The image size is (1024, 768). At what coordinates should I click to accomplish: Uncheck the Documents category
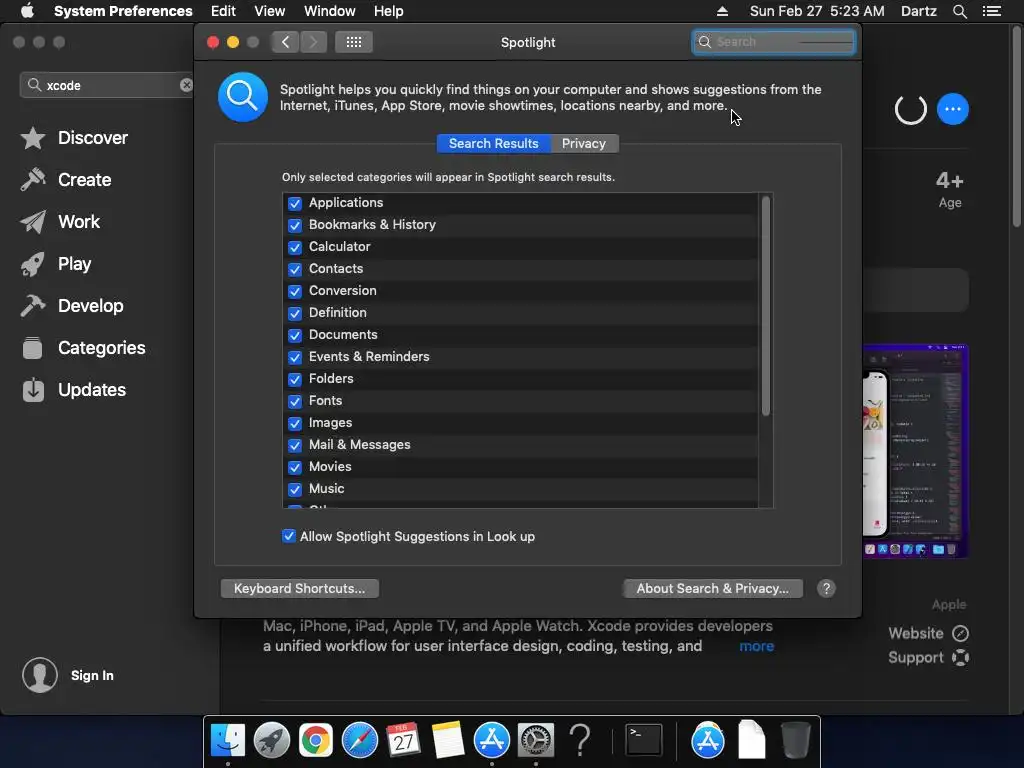click(295, 335)
